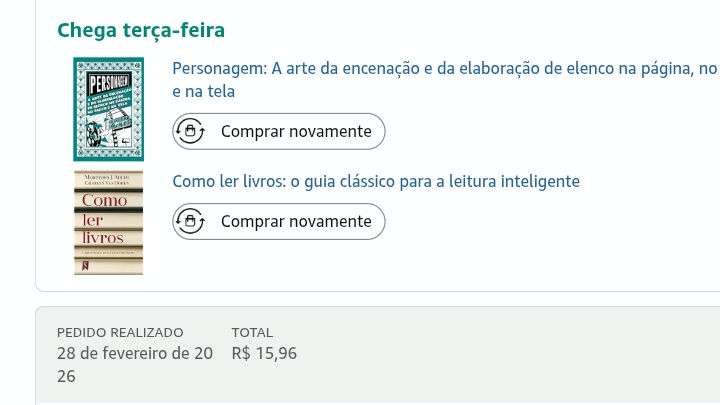
Task: Click the year "26" on the order date
Action: pos(66,376)
